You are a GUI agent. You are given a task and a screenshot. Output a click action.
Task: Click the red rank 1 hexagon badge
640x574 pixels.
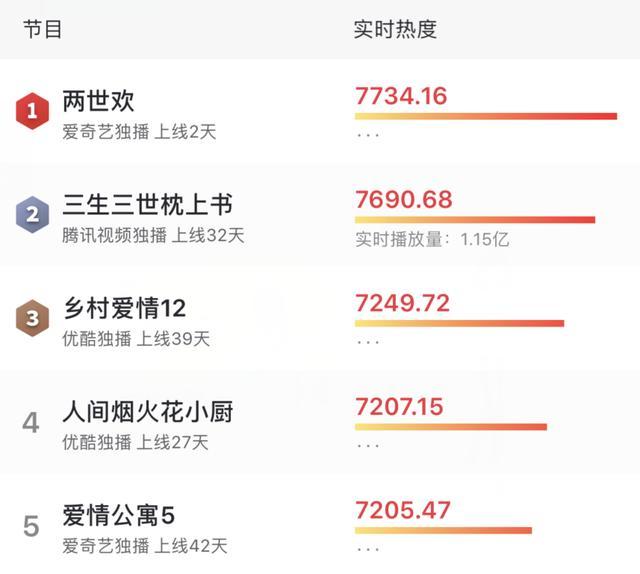tap(32, 111)
